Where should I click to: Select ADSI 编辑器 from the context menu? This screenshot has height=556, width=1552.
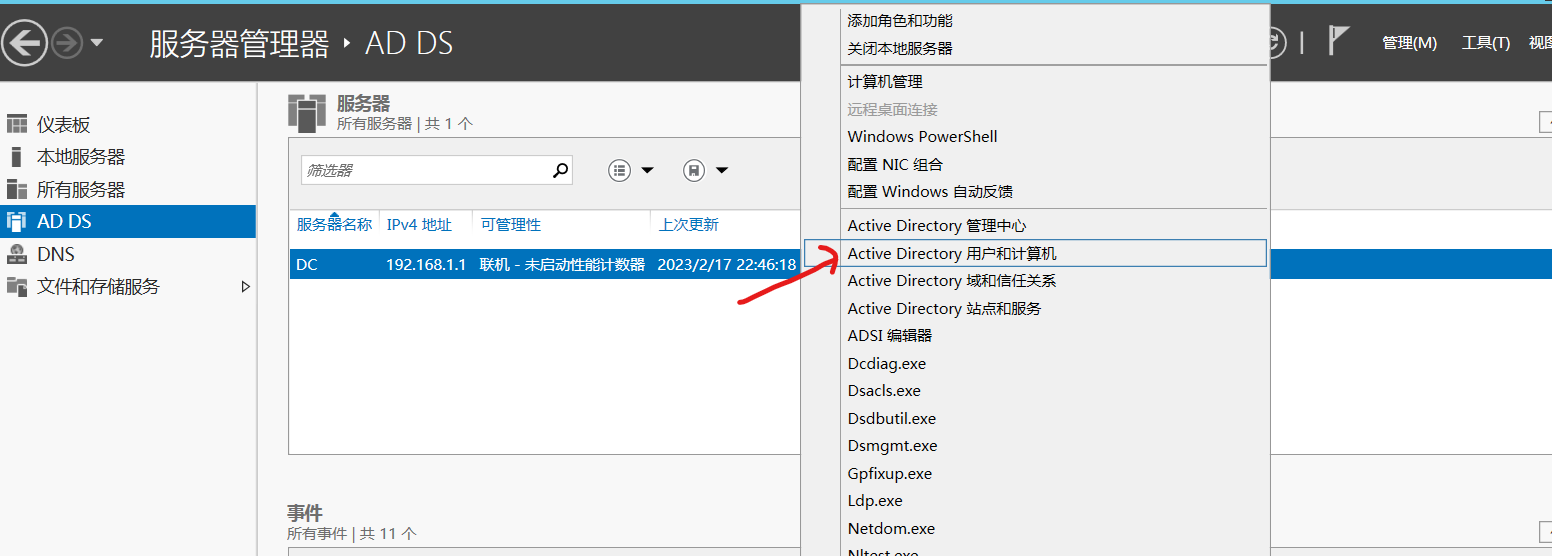[889, 336]
